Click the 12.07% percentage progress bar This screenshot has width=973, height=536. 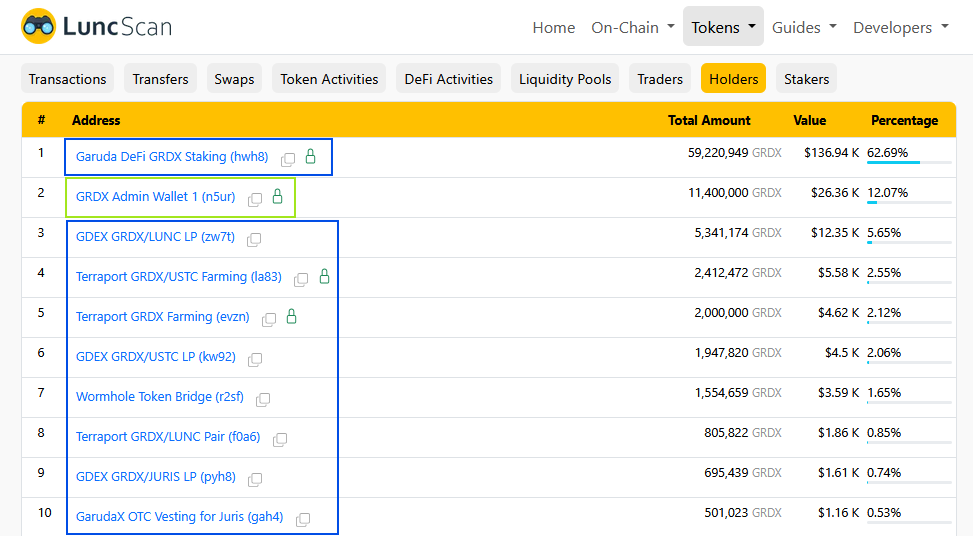[x=909, y=202]
